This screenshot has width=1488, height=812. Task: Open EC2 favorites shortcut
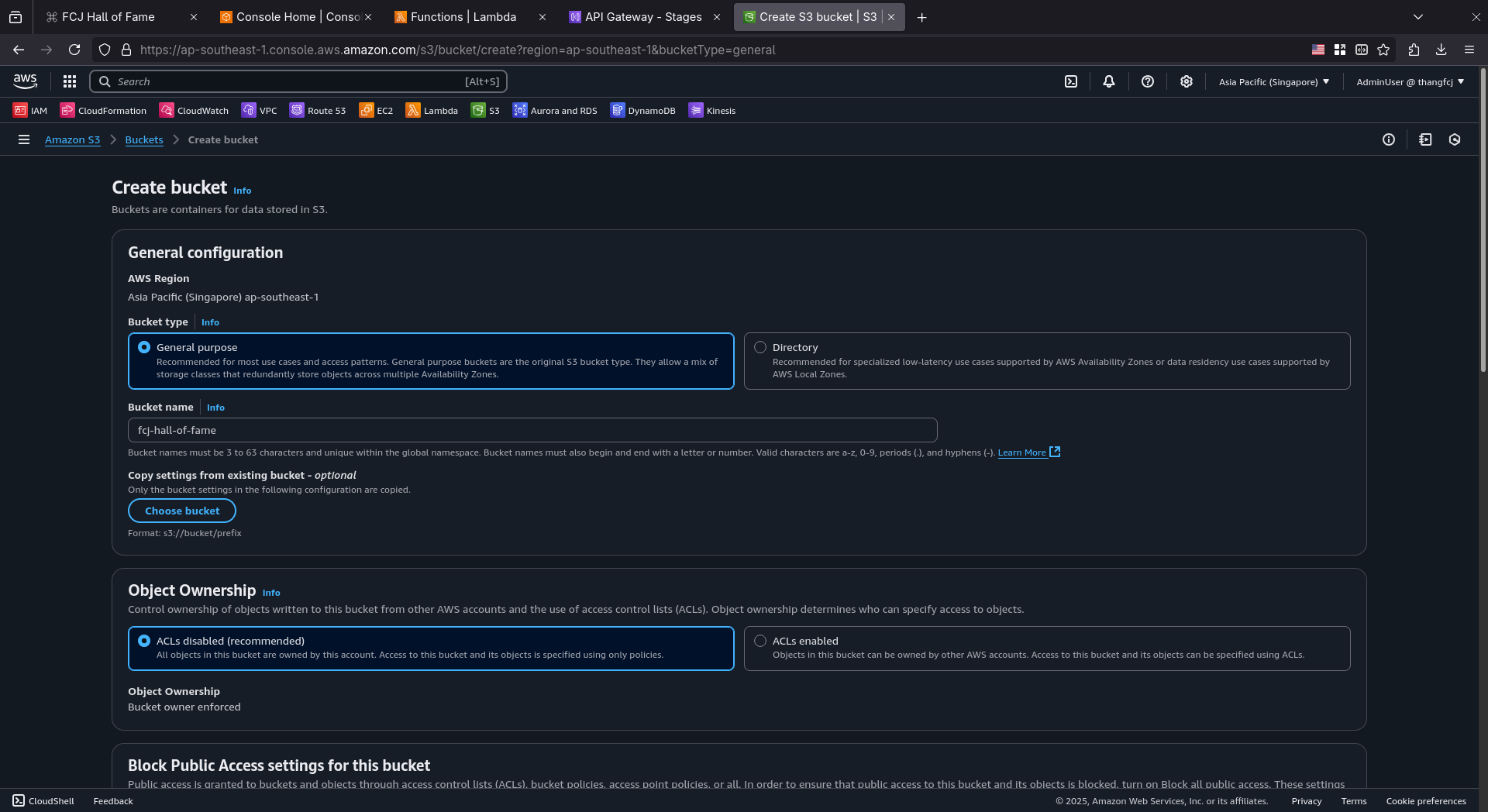click(x=376, y=111)
